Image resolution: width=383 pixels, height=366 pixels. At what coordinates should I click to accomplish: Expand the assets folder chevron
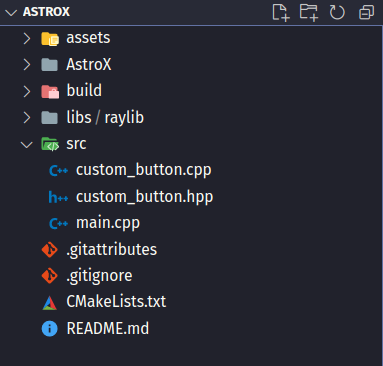(27, 38)
